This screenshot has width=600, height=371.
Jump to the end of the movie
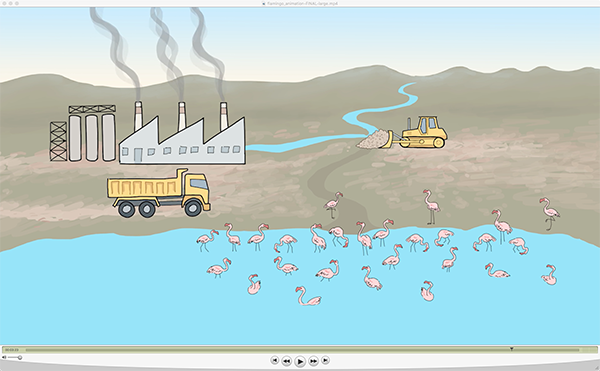[325, 360]
